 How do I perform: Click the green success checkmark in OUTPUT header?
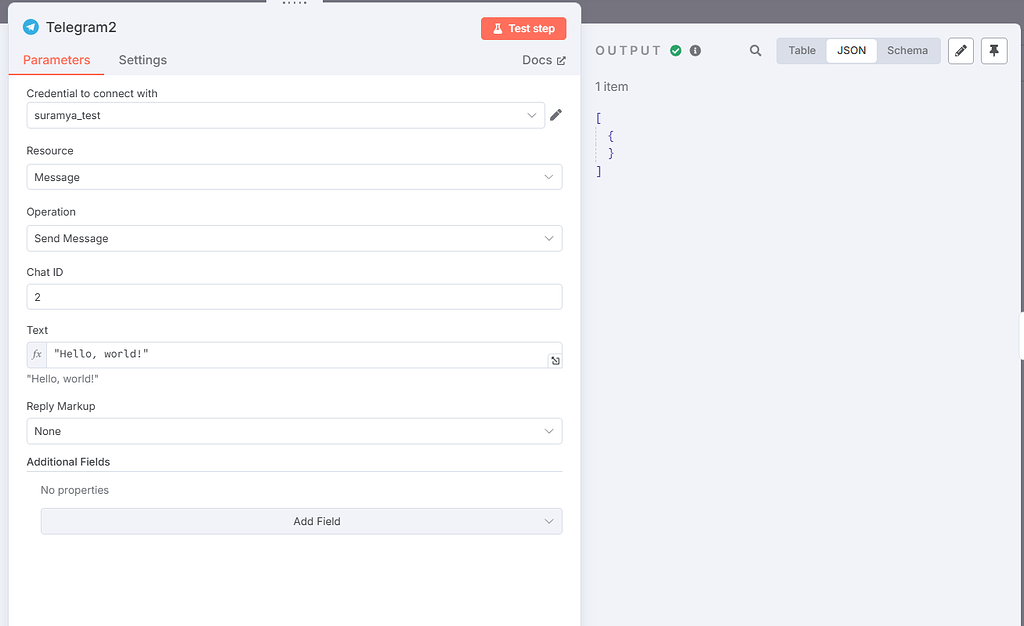coord(674,49)
